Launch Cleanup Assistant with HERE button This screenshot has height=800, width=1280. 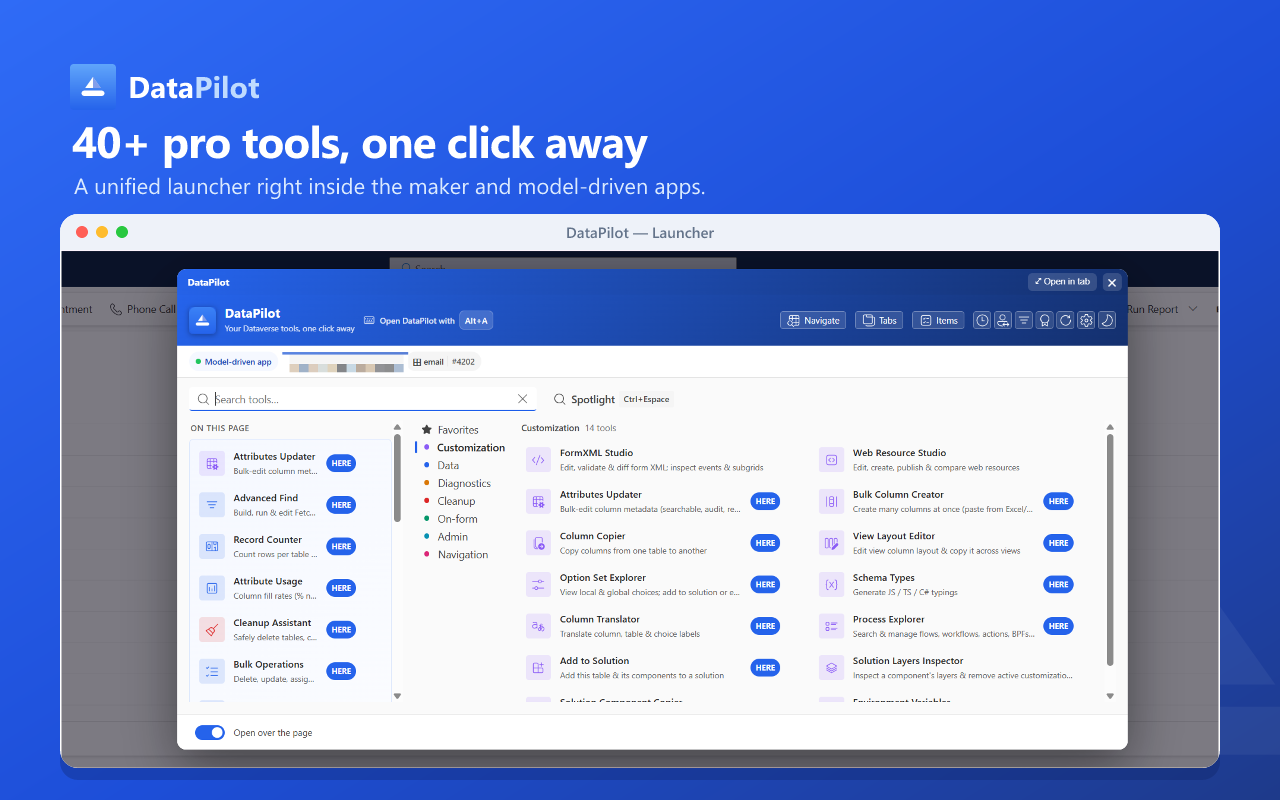pyautogui.click(x=341, y=630)
